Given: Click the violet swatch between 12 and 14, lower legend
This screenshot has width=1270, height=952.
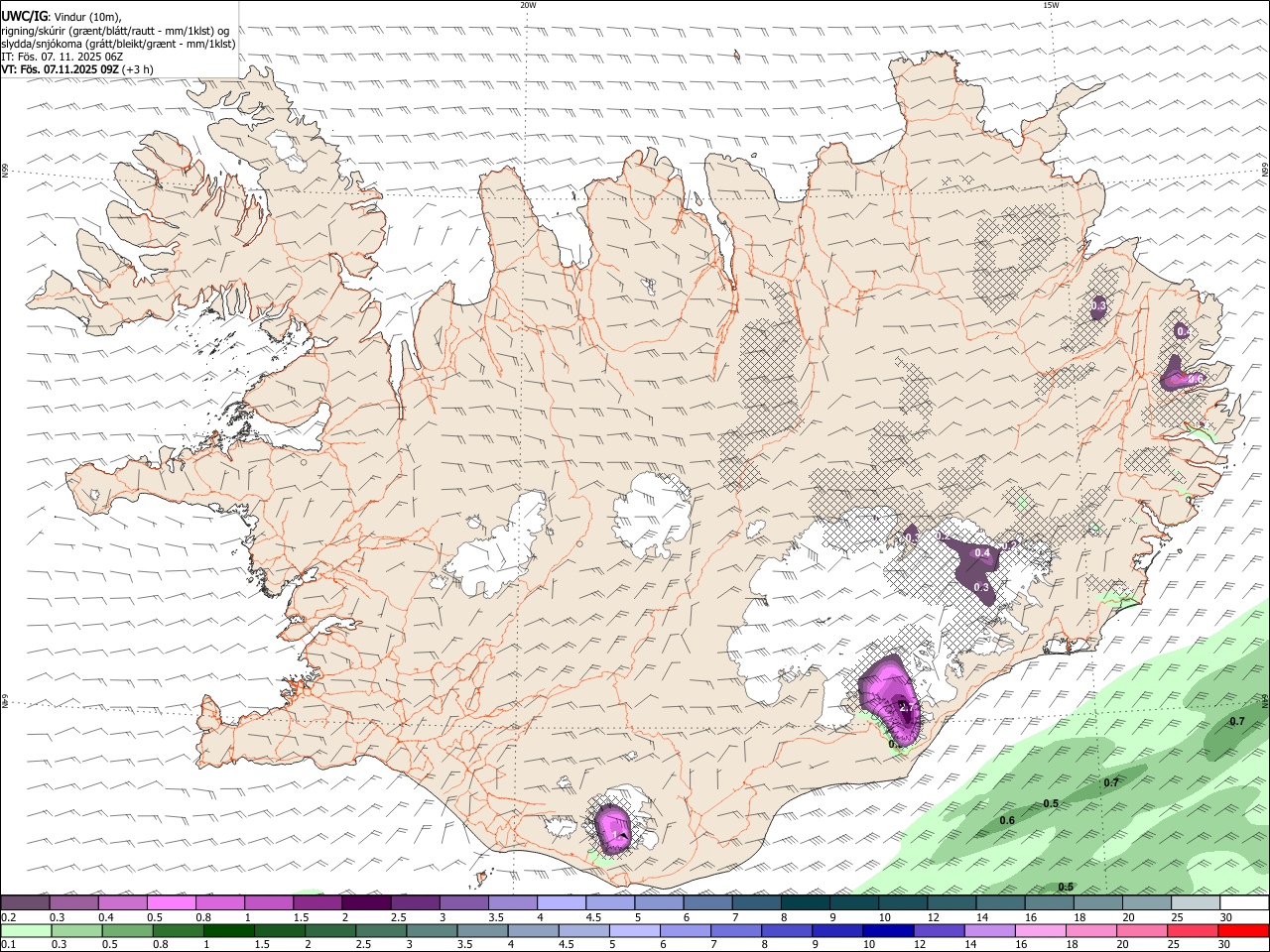Looking at the screenshot, I should (939, 930).
